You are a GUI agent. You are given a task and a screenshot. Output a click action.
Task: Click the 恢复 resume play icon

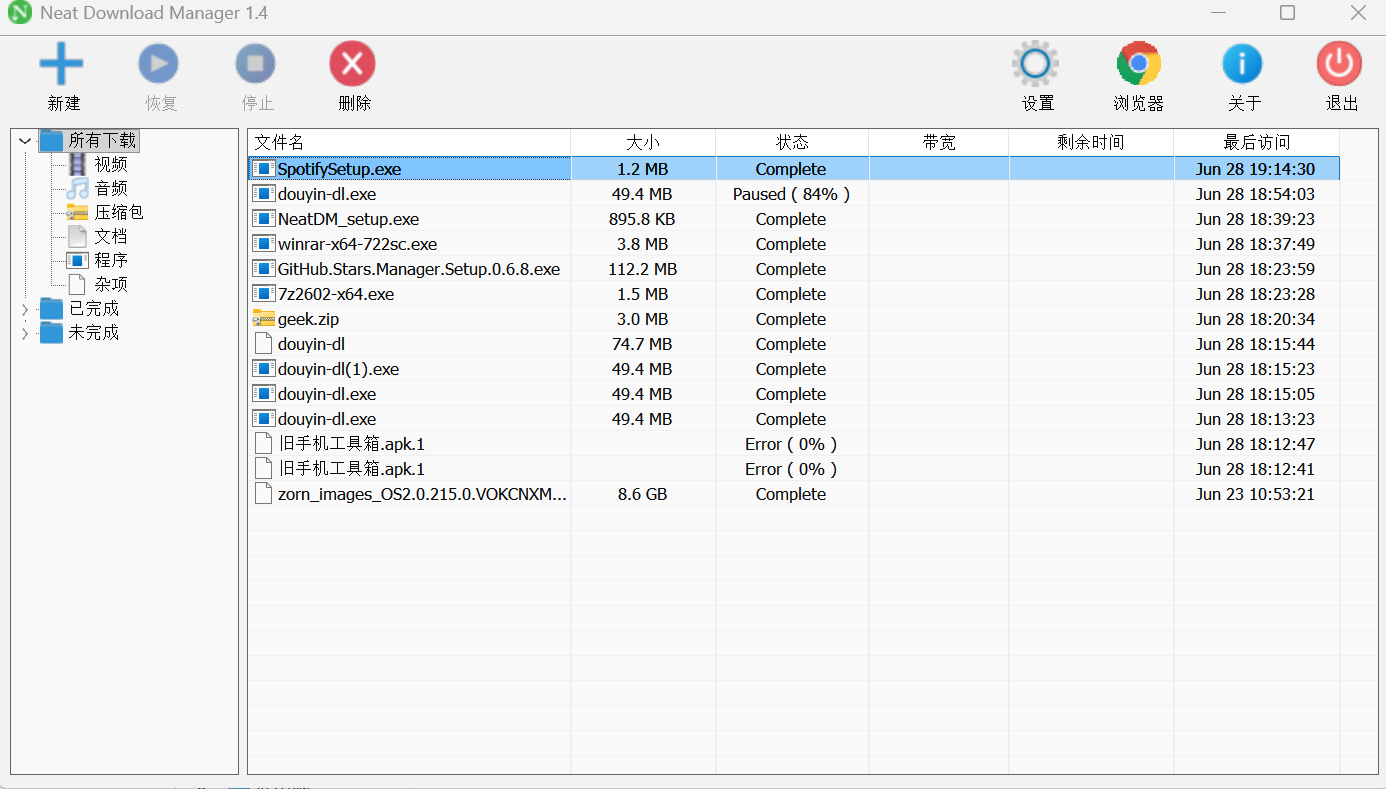click(x=158, y=64)
